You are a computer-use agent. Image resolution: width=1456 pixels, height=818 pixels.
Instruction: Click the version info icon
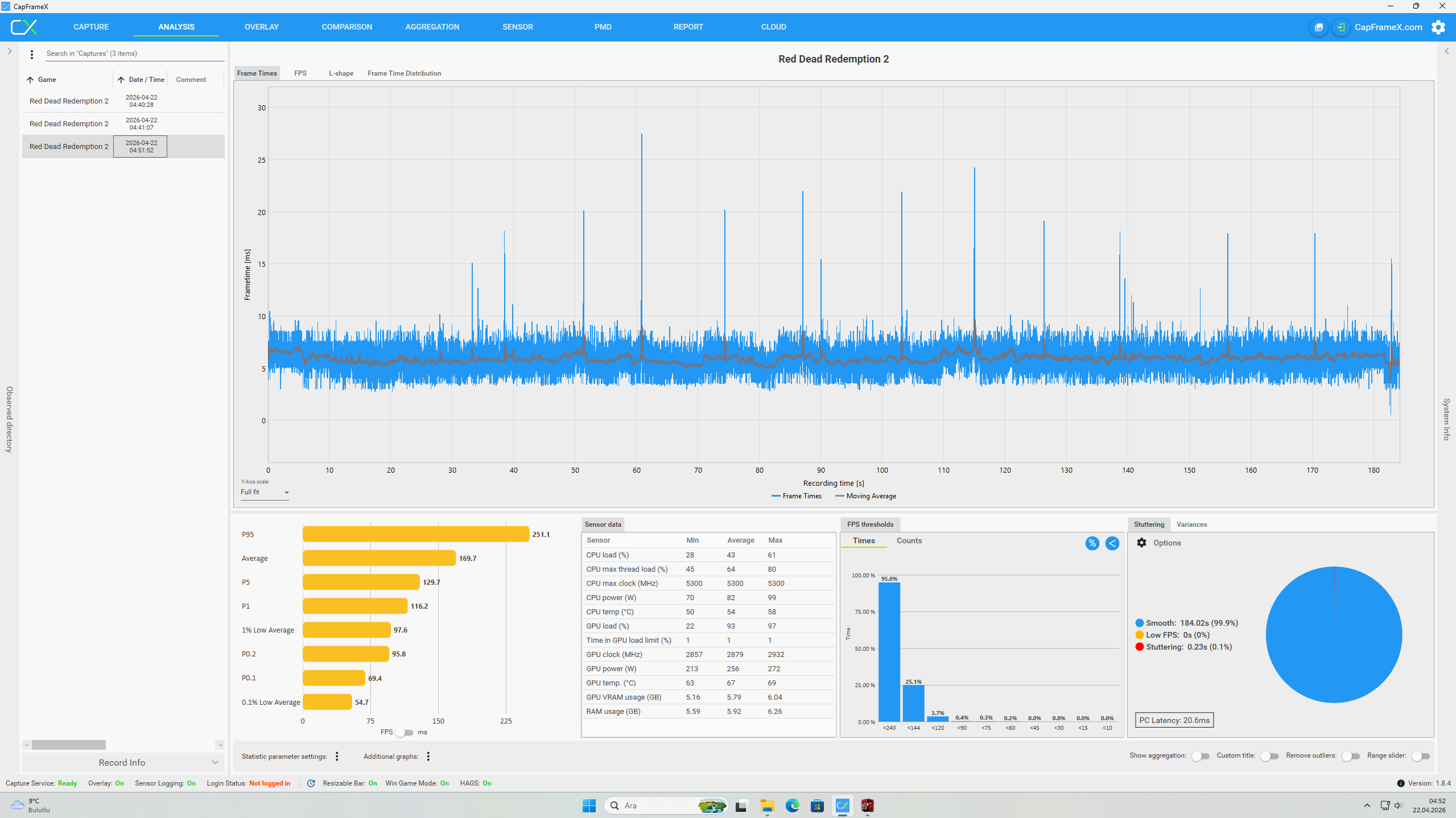(x=1401, y=783)
